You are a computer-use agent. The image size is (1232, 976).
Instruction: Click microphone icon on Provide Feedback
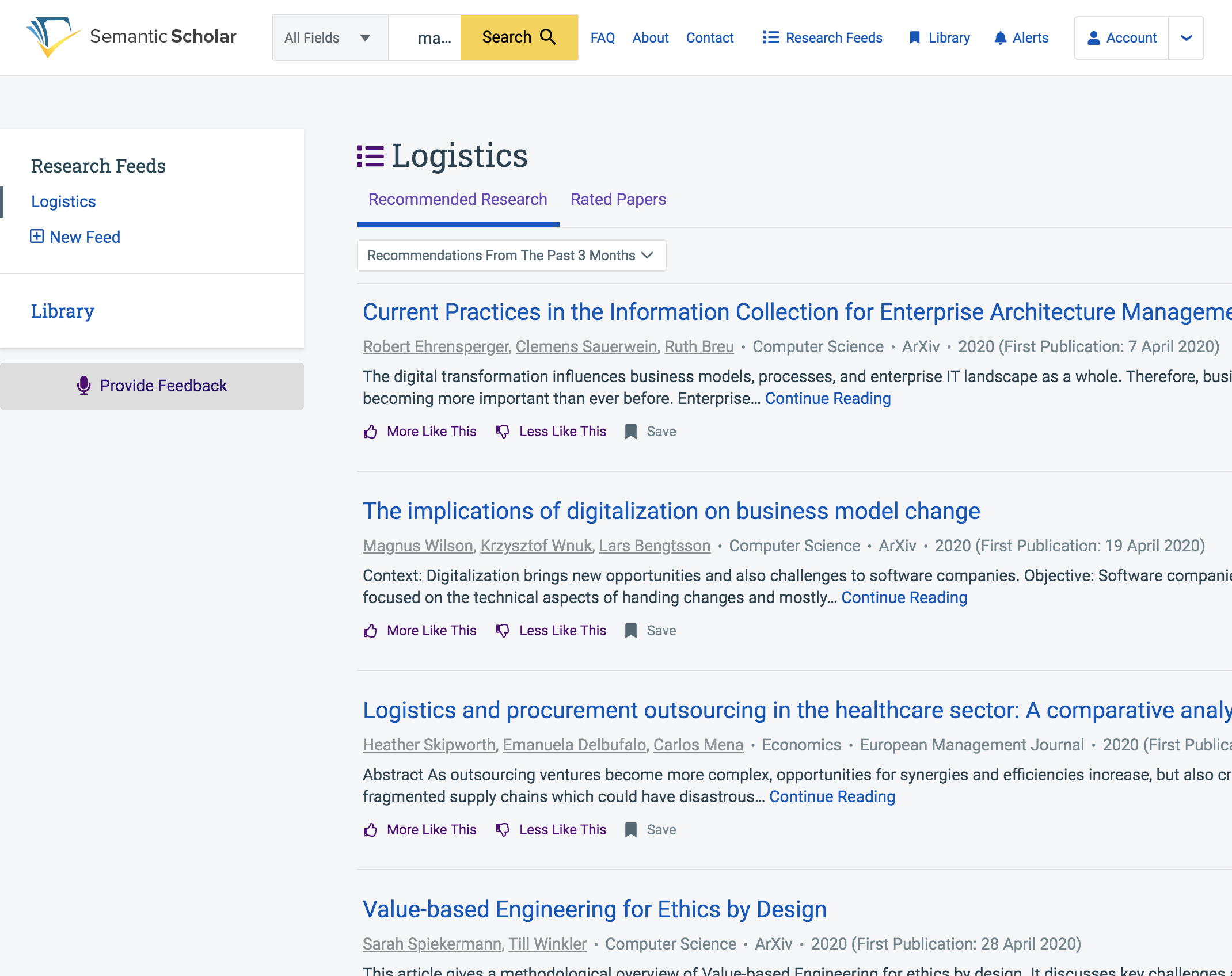pyautogui.click(x=84, y=386)
